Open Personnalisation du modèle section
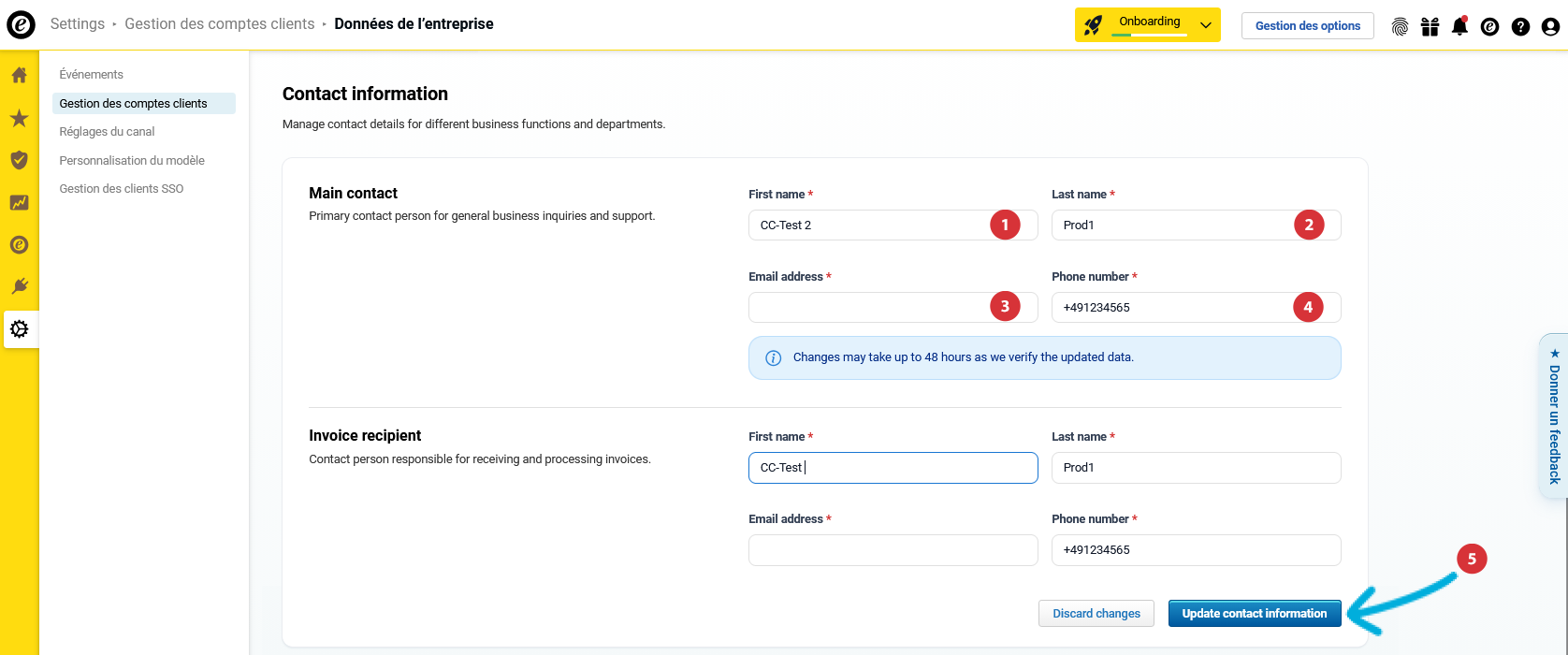Image resolution: width=1568 pixels, height=655 pixels. click(132, 161)
